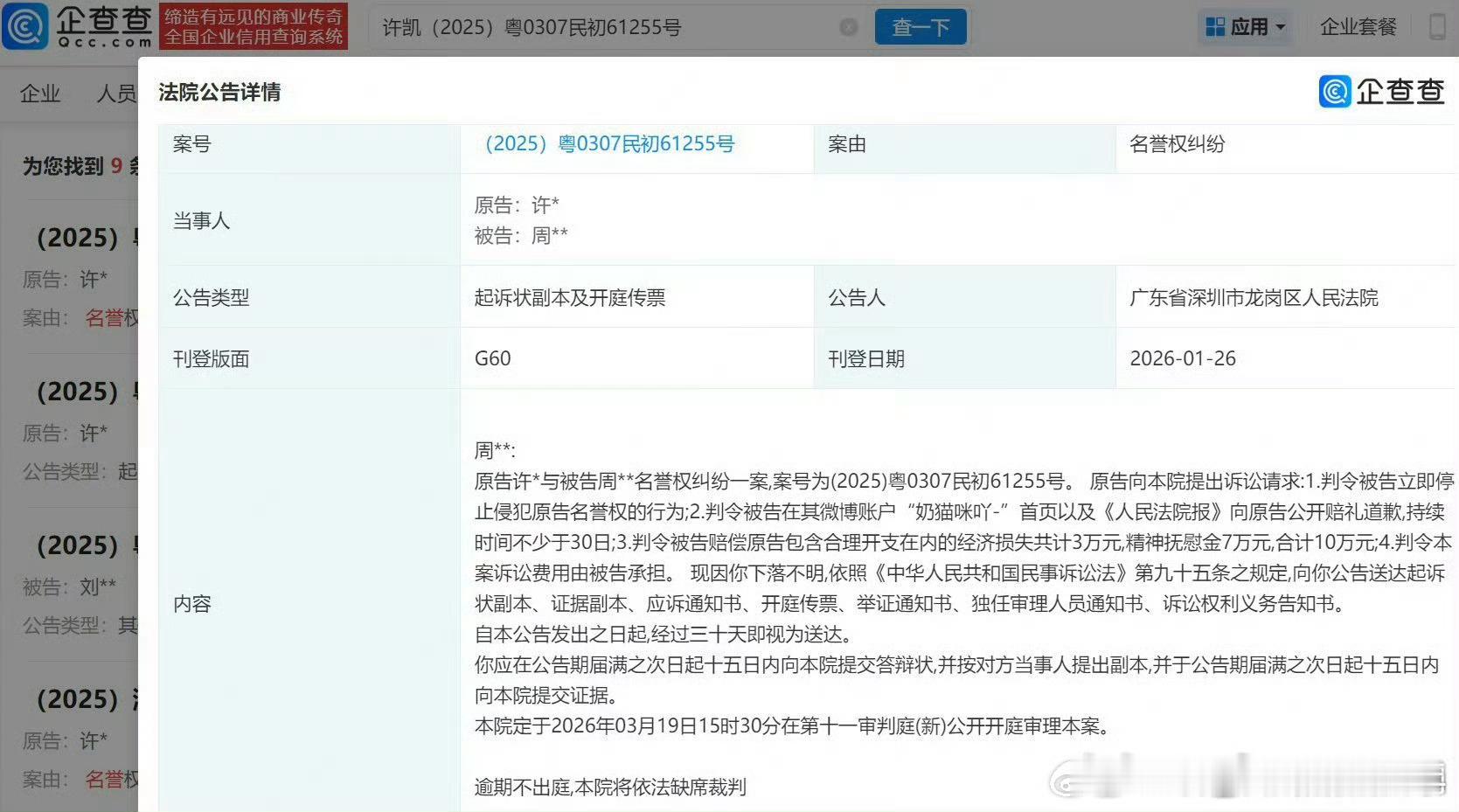Click 被告：周** in the dialog
The height and width of the screenshot is (812, 1459).
[521, 235]
